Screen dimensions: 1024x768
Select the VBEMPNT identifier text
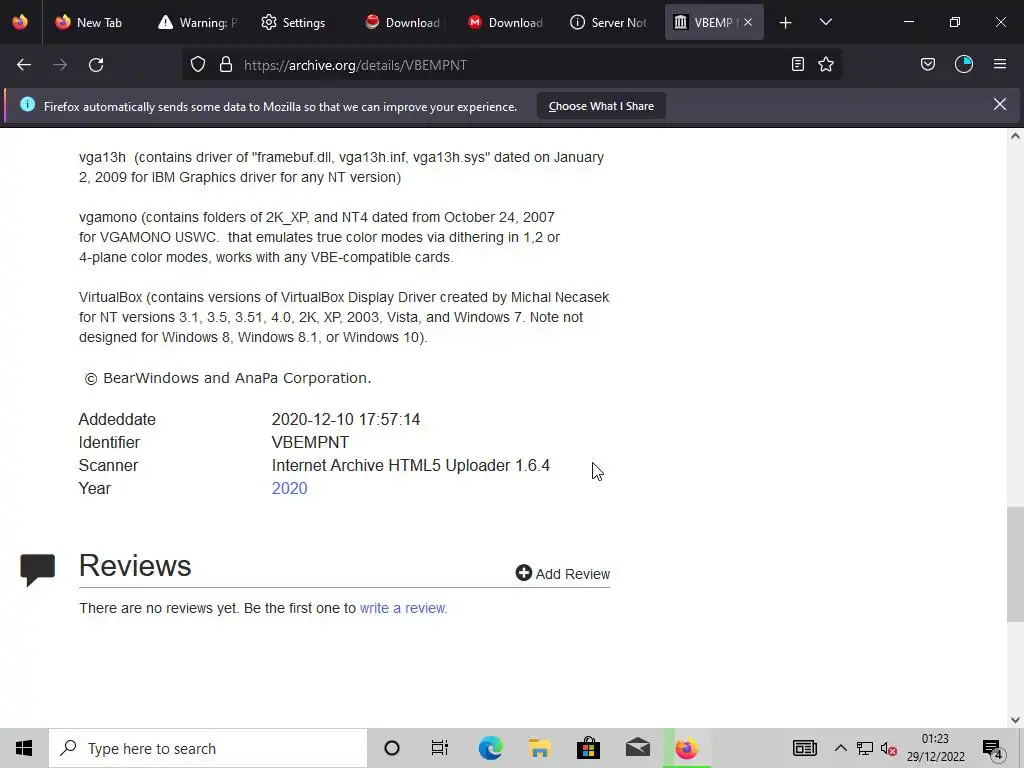click(310, 442)
